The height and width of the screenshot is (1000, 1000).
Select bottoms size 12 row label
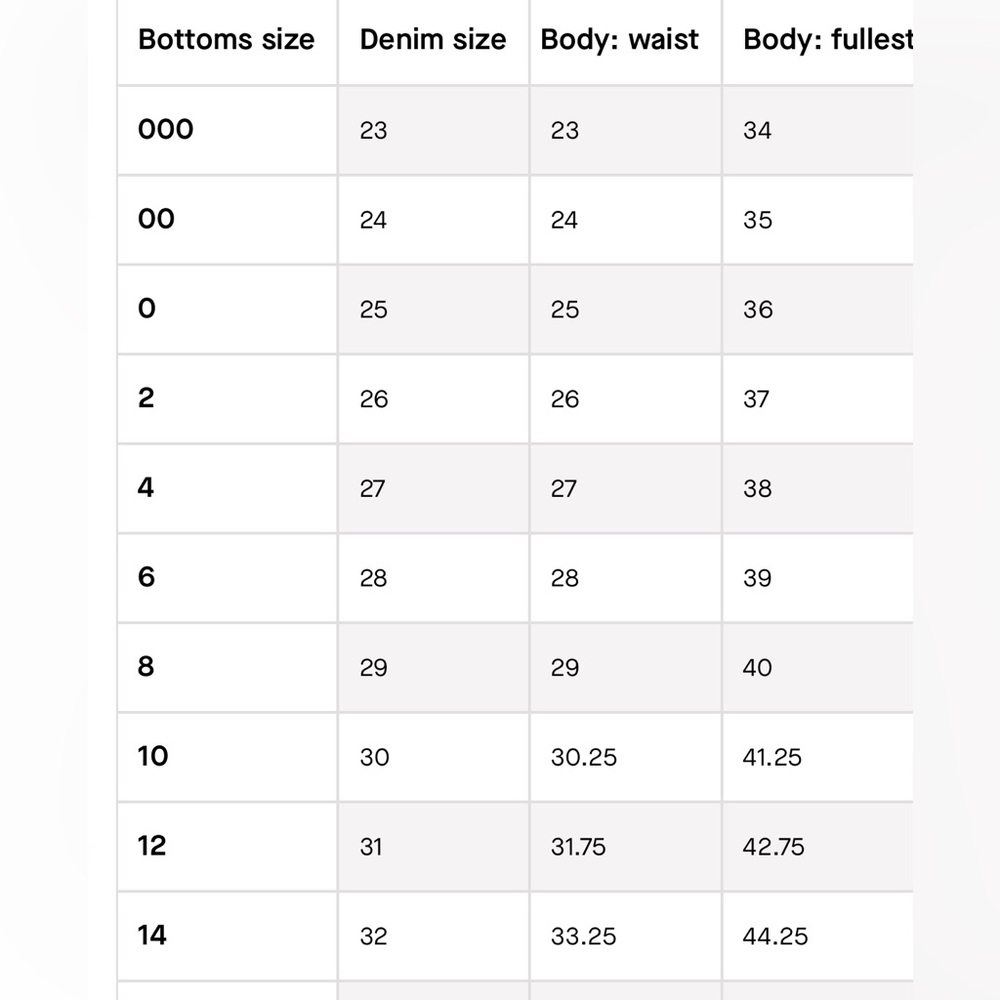(152, 846)
